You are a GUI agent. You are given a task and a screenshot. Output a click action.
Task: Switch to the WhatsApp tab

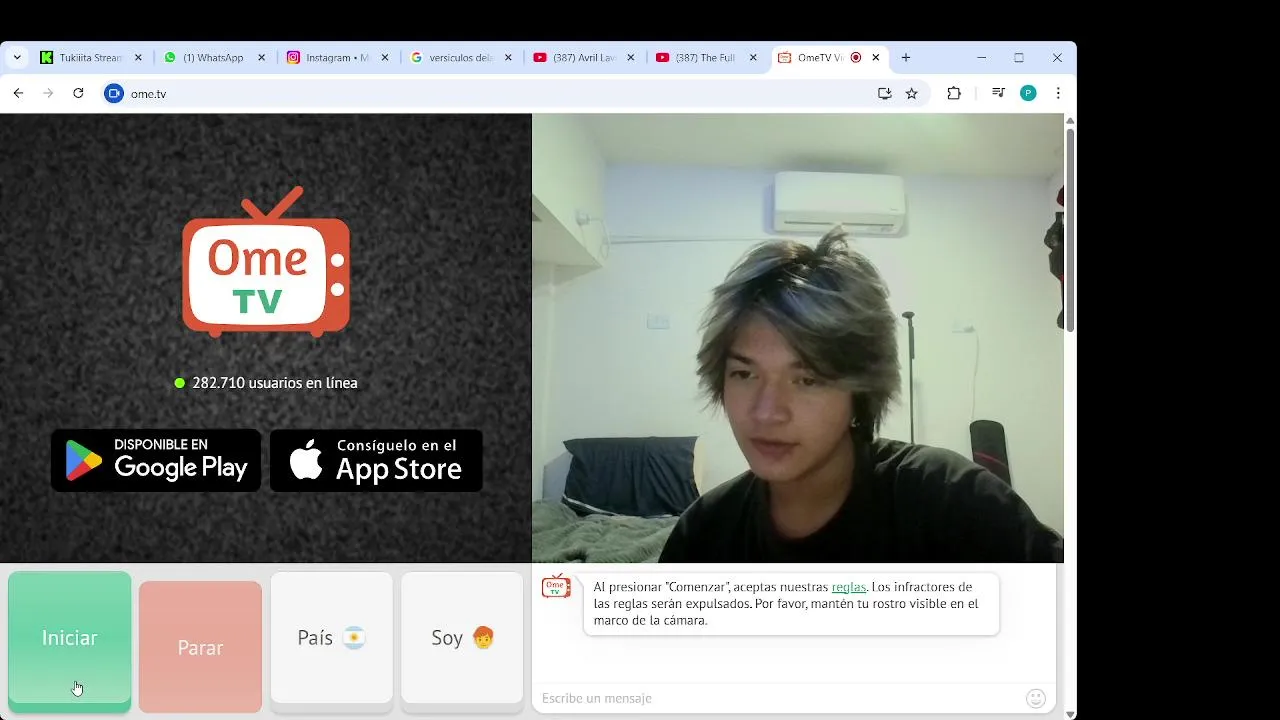[x=212, y=58]
